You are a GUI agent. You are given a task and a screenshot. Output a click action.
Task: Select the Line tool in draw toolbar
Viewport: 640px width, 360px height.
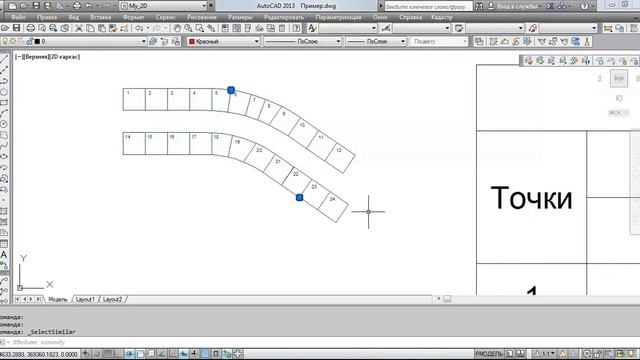pos(4,59)
